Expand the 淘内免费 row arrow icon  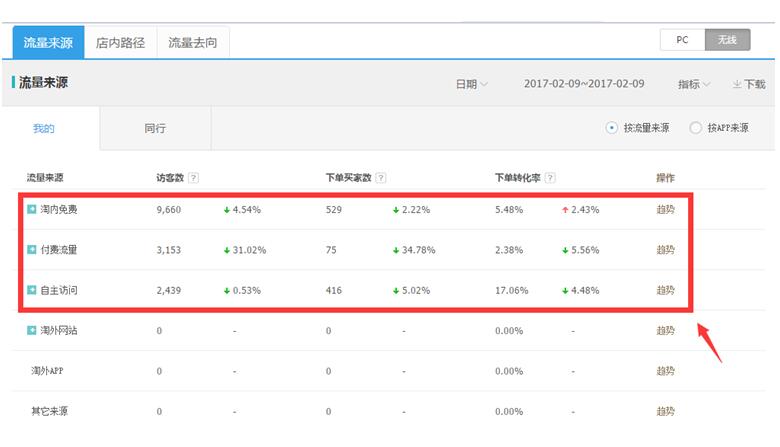[x=32, y=209]
